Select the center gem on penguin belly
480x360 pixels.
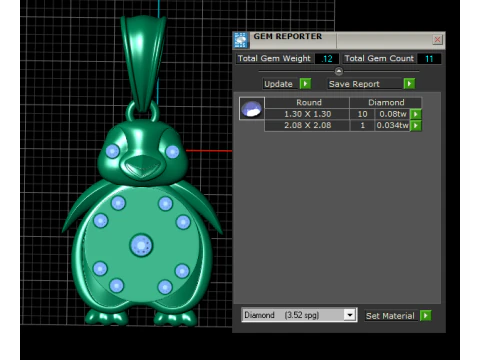point(141,245)
